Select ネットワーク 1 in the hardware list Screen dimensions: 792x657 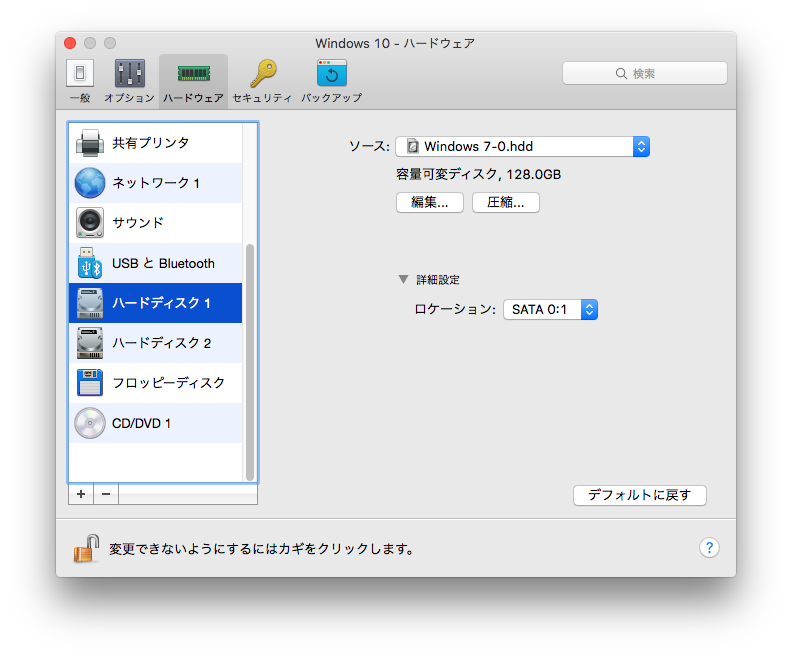pos(156,183)
